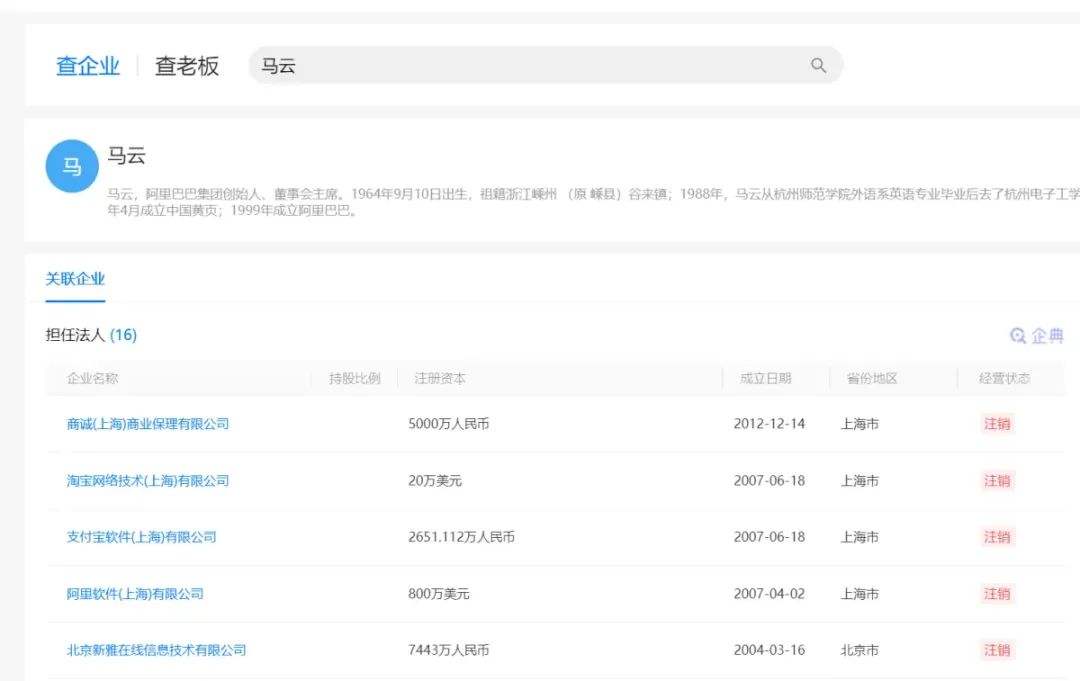Viewport: 1080px width, 681px height.
Task: Click the 成立日期 column header
Action: pos(766,378)
